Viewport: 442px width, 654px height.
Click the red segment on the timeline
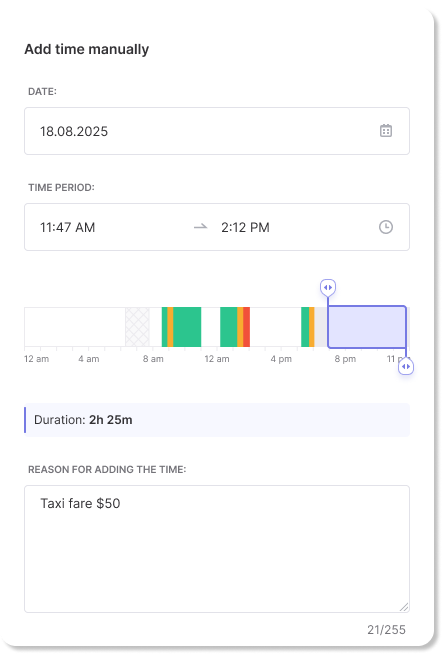point(246,327)
